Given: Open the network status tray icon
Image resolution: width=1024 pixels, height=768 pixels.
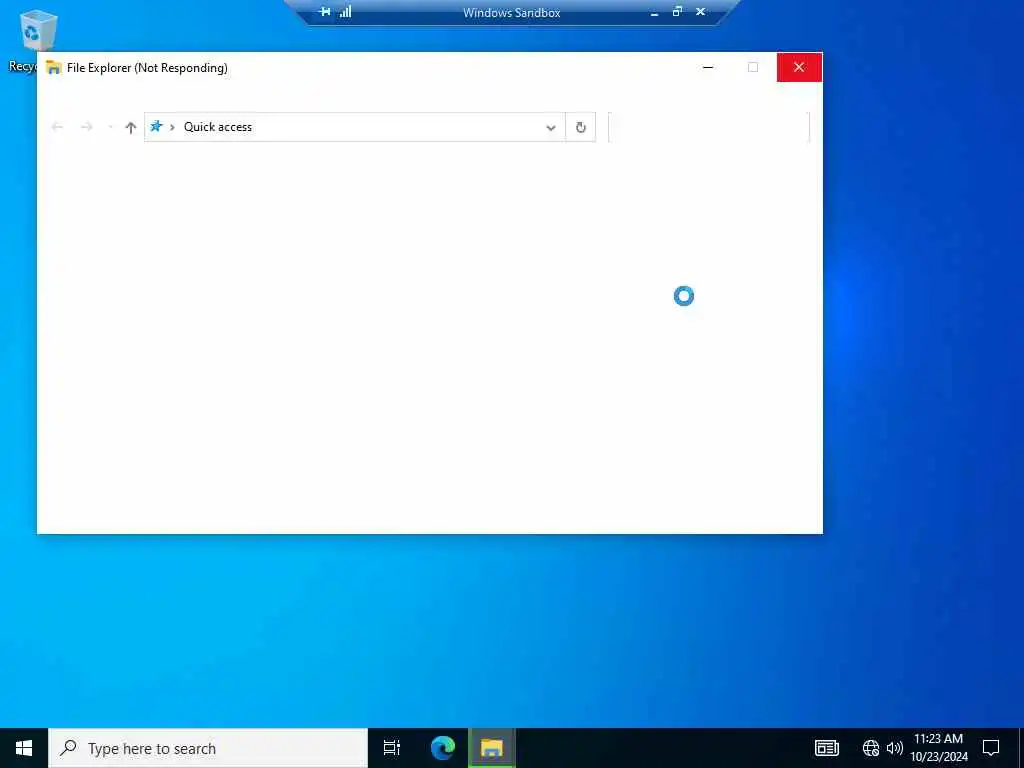Looking at the screenshot, I should (x=871, y=748).
